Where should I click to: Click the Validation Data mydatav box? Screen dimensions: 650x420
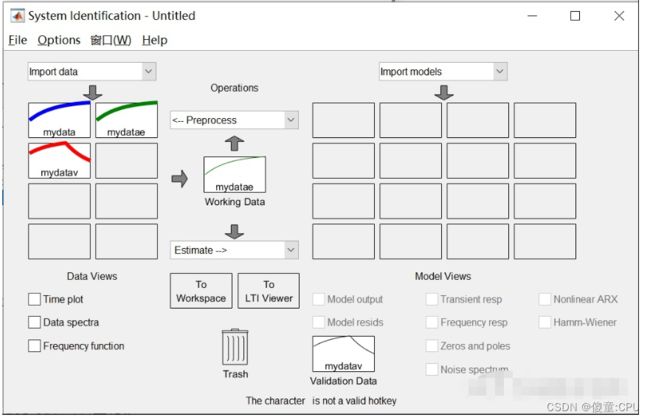(343, 354)
